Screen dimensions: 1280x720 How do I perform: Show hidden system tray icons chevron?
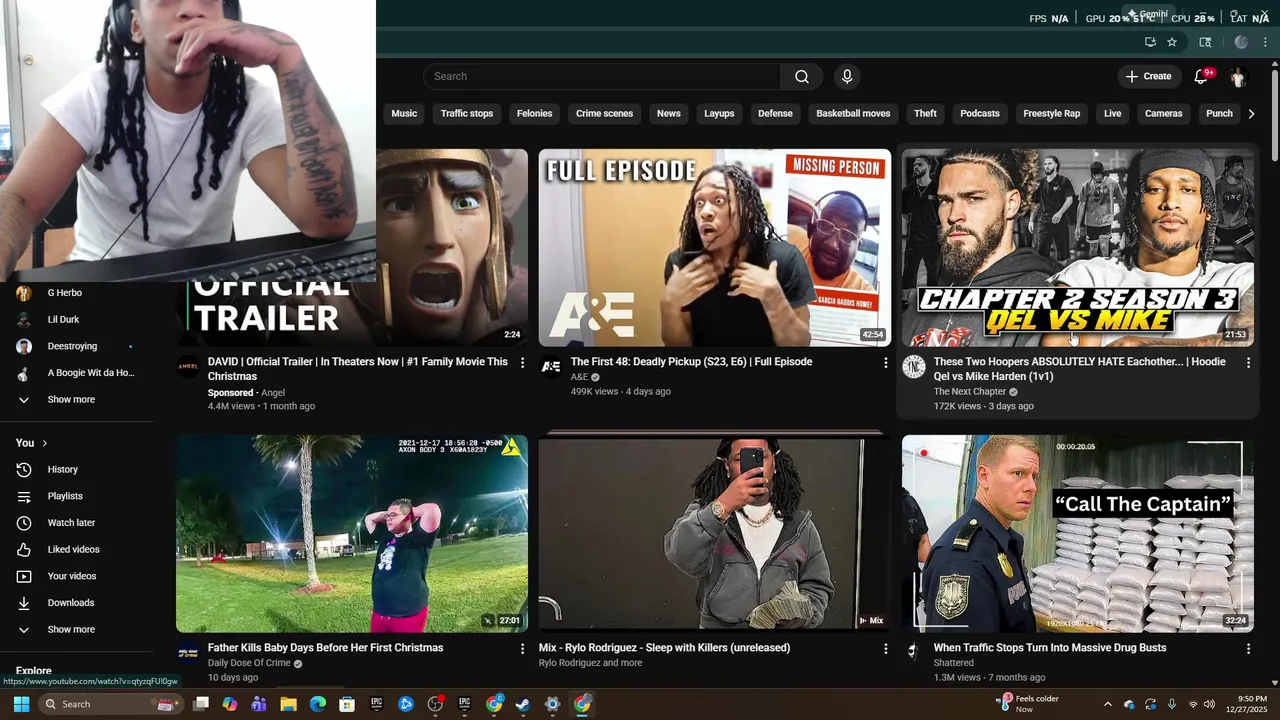pyautogui.click(x=1107, y=704)
